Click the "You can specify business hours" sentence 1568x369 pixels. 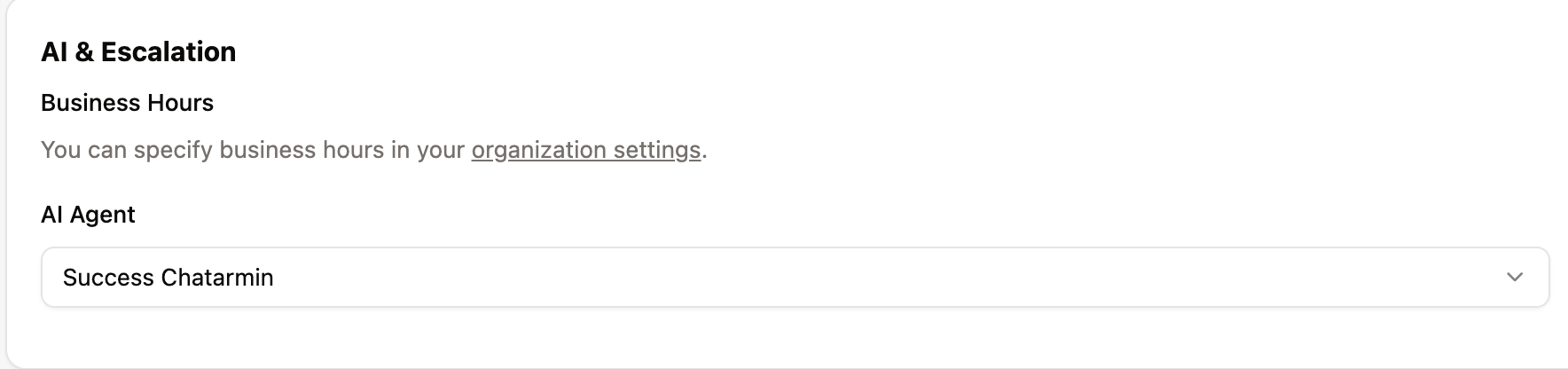tap(255, 150)
